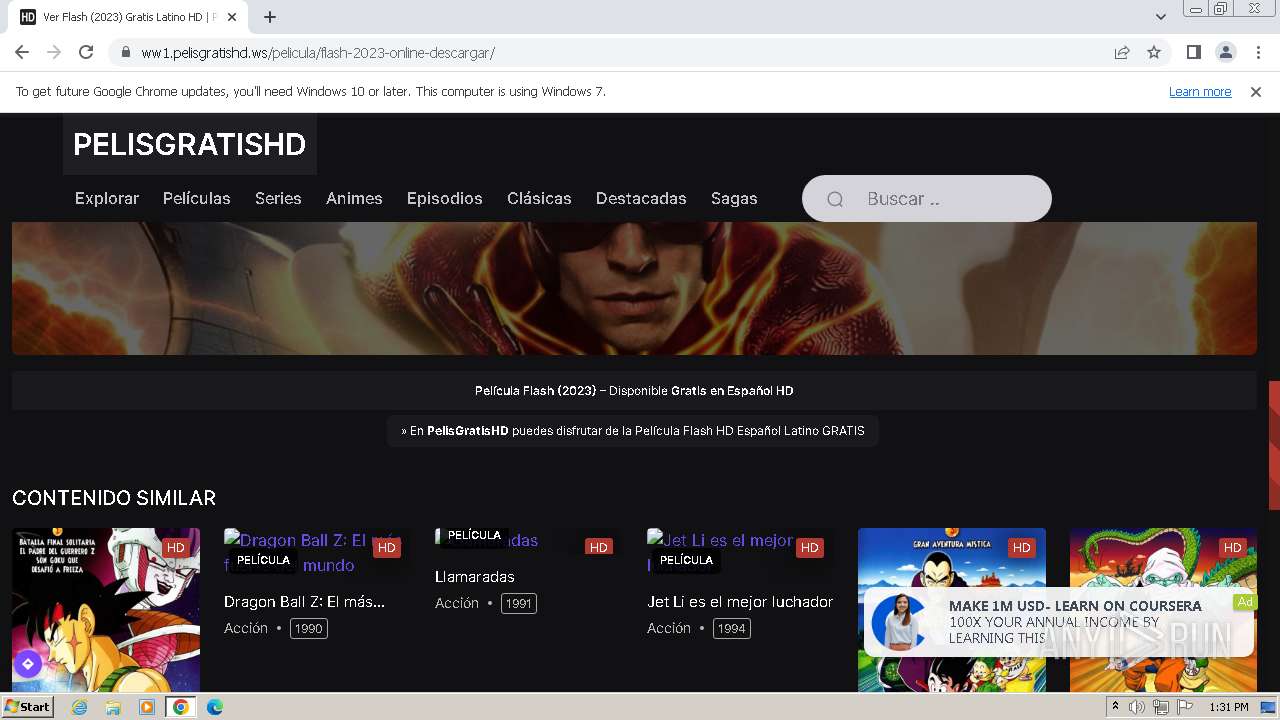The image size is (1280, 720).
Task: Go to the Episodios section
Action: [445, 198]
